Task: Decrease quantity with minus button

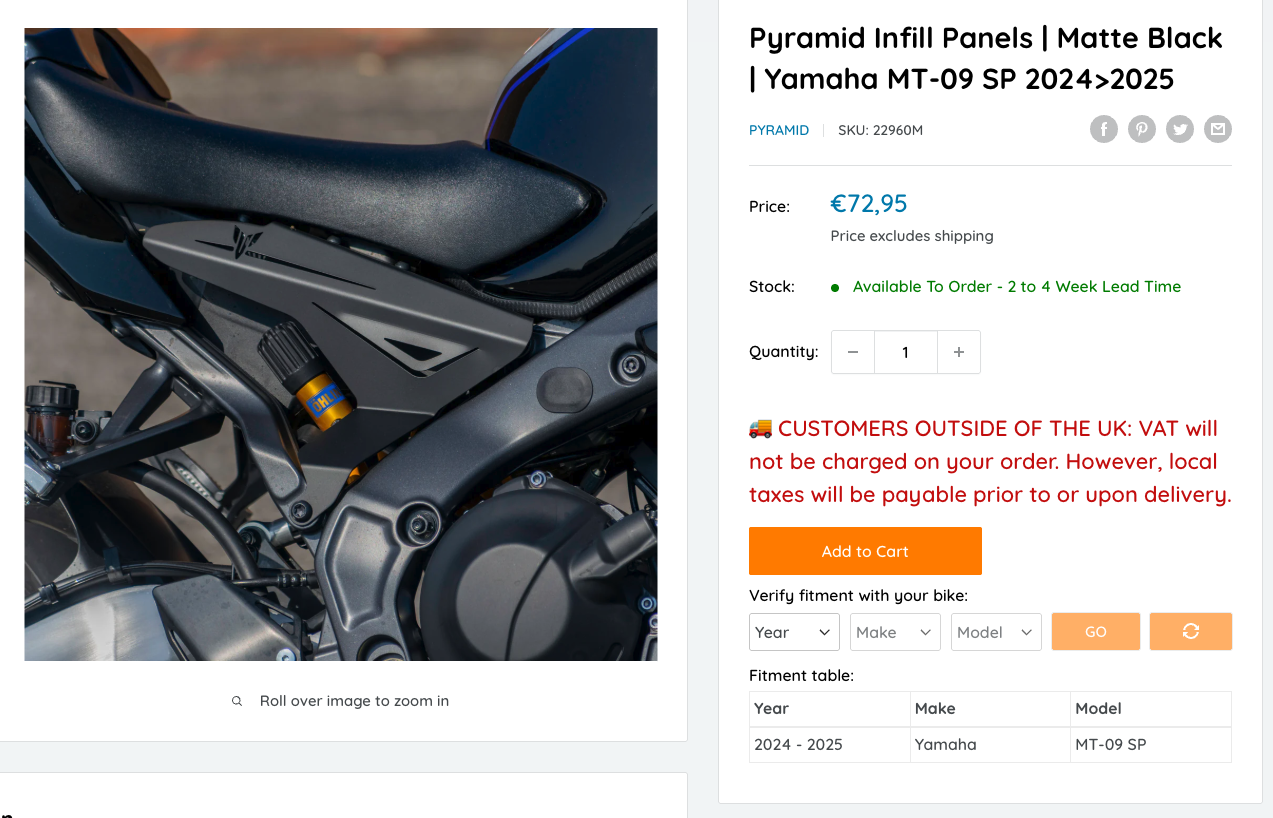Action: (853, 352)
